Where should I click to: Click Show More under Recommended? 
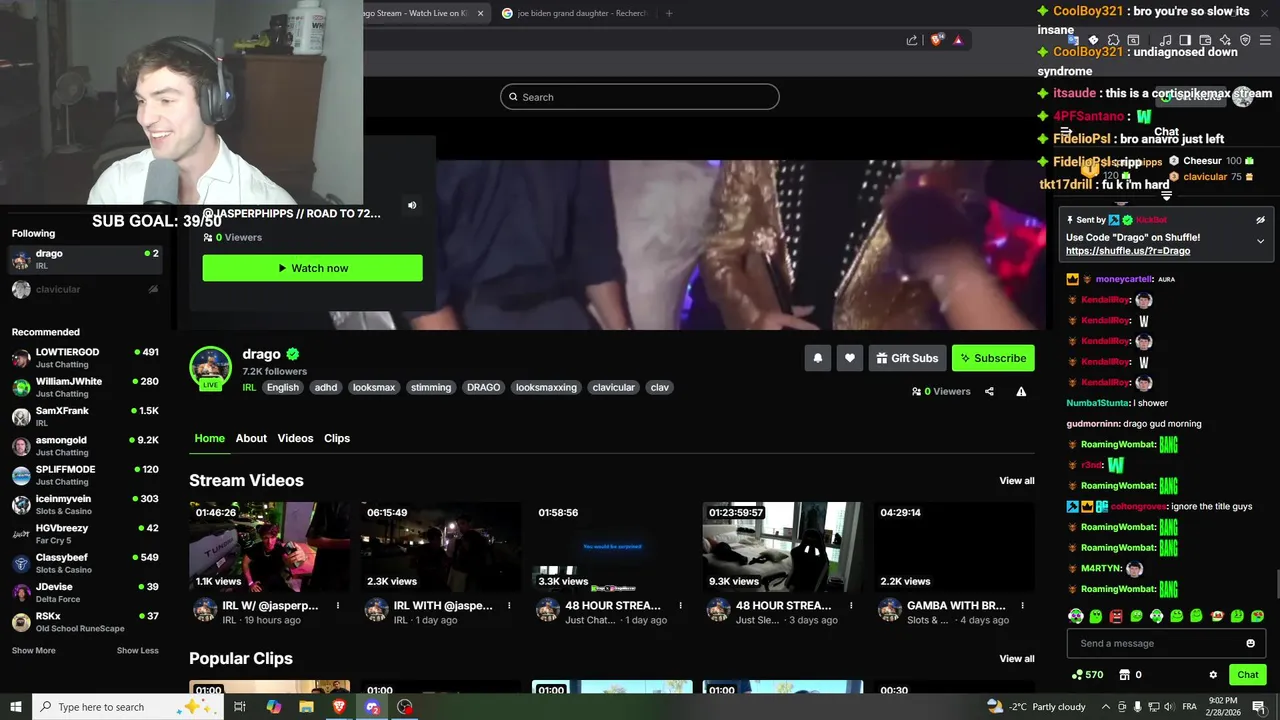[x=34, y=651]
